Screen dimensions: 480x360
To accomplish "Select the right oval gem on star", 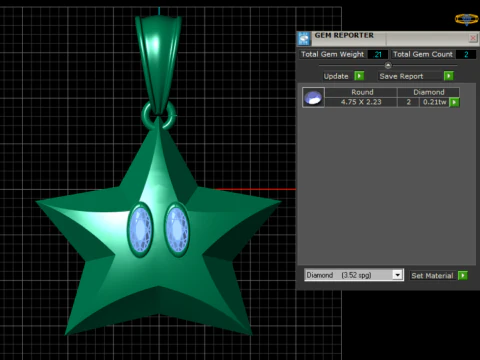I will click(x=177, y=230).
